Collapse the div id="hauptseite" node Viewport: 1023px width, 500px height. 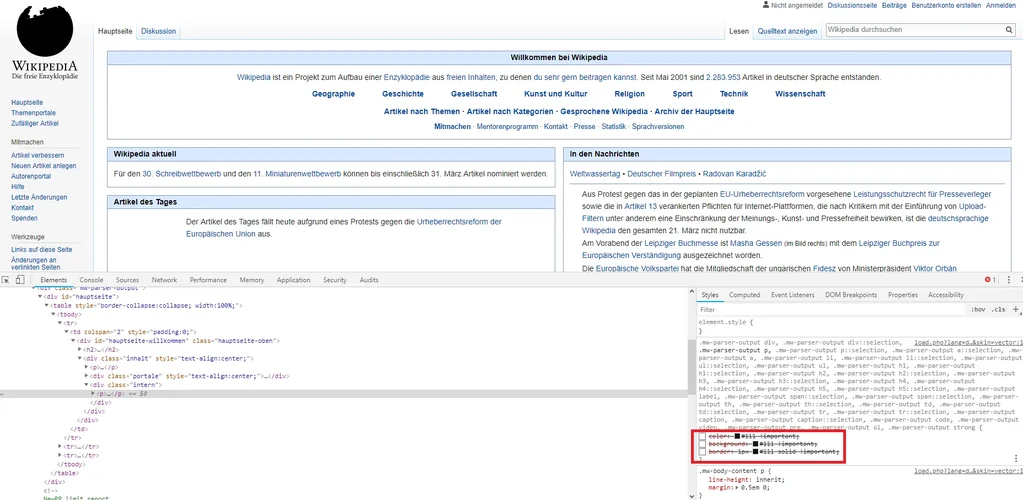(x=40, y=296)
